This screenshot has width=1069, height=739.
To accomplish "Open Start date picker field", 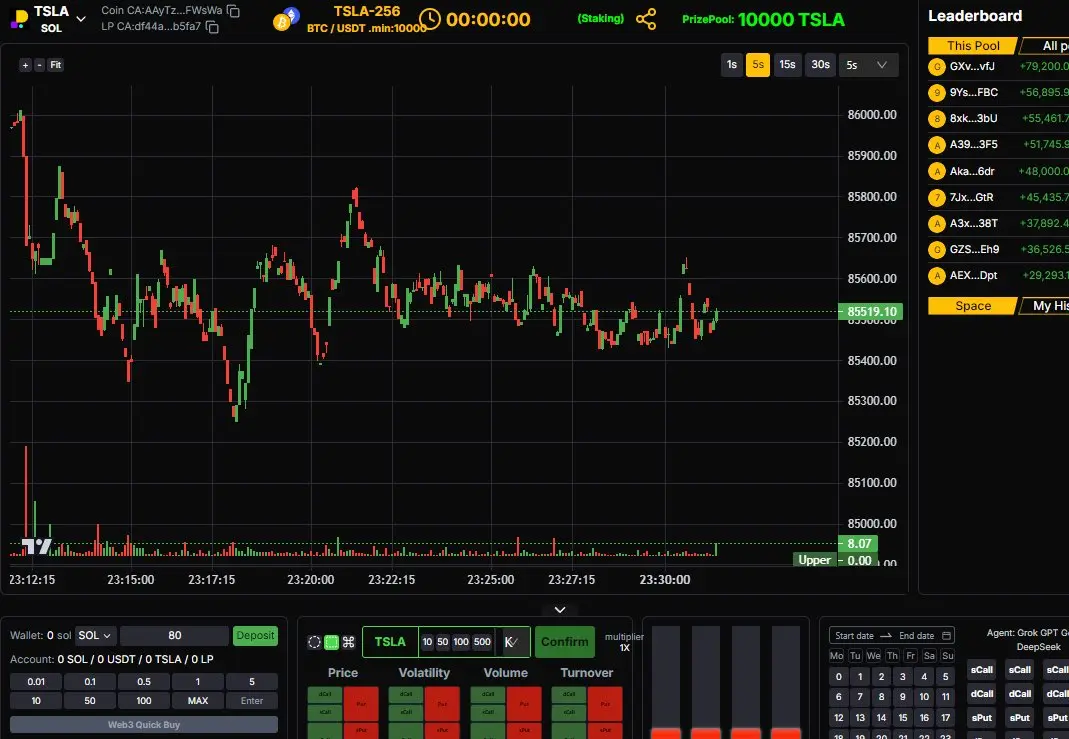I will pyautogui.click(x=854, y=635).
